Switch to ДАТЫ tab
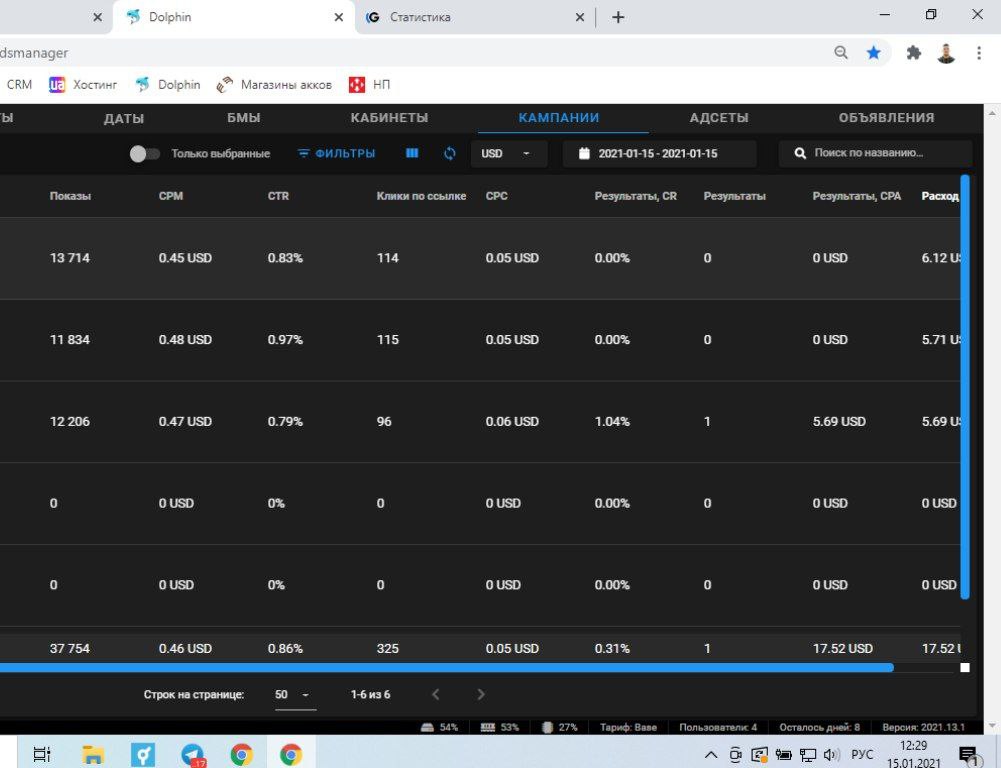The width and height of the screenshot is (1001, 768). [124, 118]
